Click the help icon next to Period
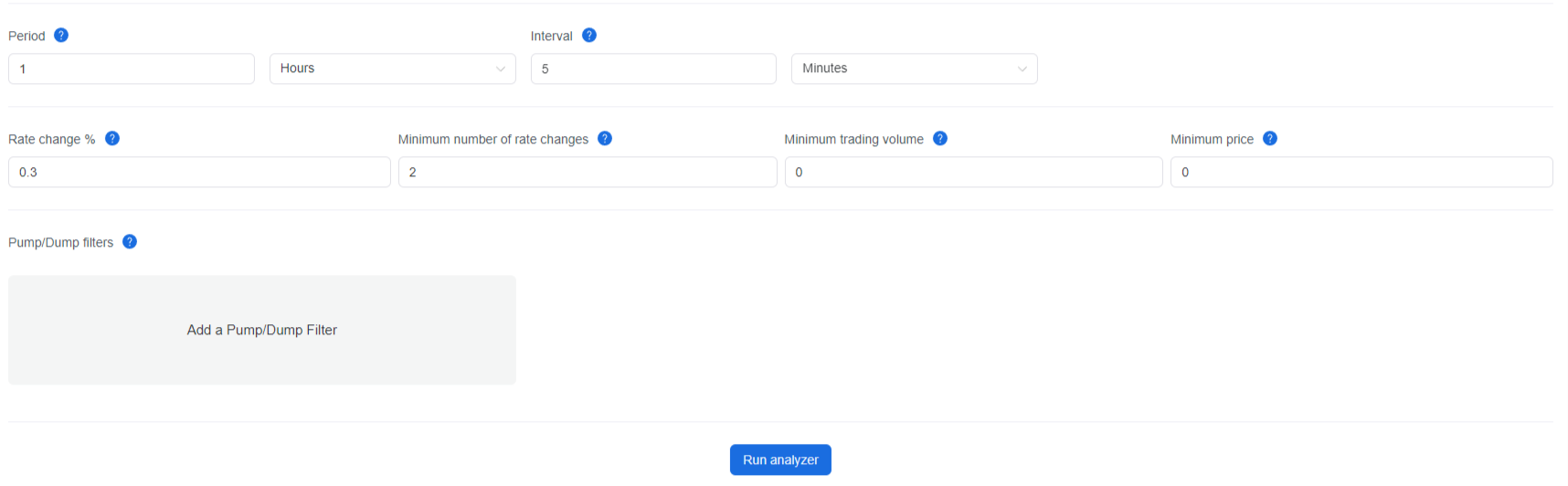The height and width of the screenshot is (486, 1568). pyautogui.click(x=61, y=36)
